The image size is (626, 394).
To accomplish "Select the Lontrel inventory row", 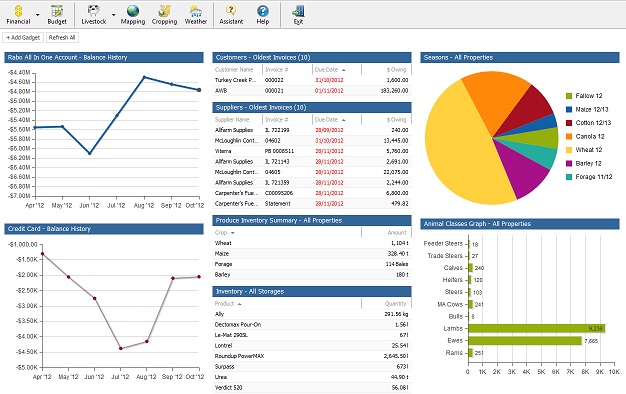I will 312,345.
